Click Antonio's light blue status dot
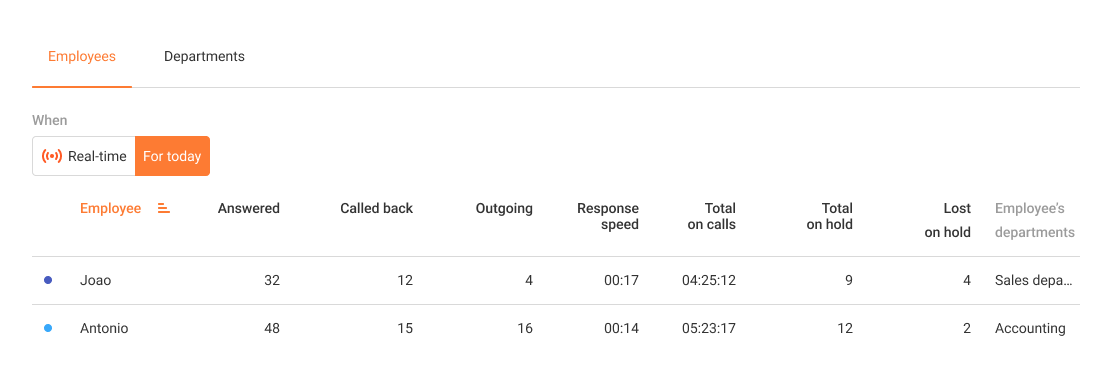 click(x=48, y=329)
